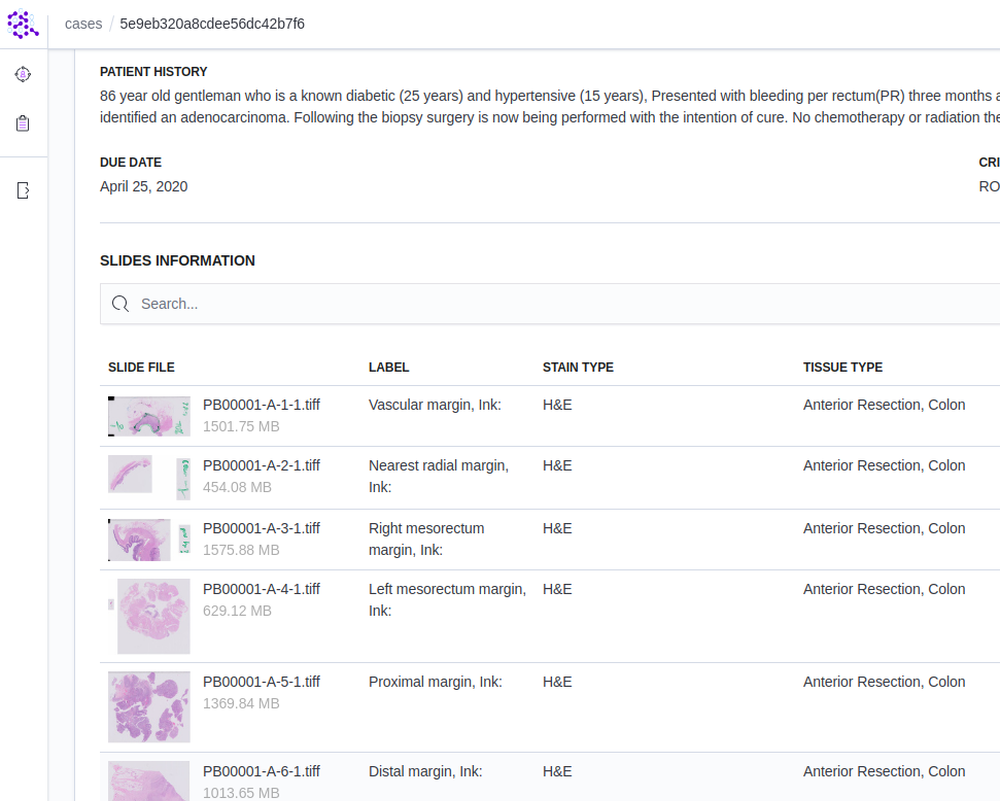1000x801 pixels.
Task: Select file name PB00001-A-3-1.tiff
Action: [x=261, y=529]
